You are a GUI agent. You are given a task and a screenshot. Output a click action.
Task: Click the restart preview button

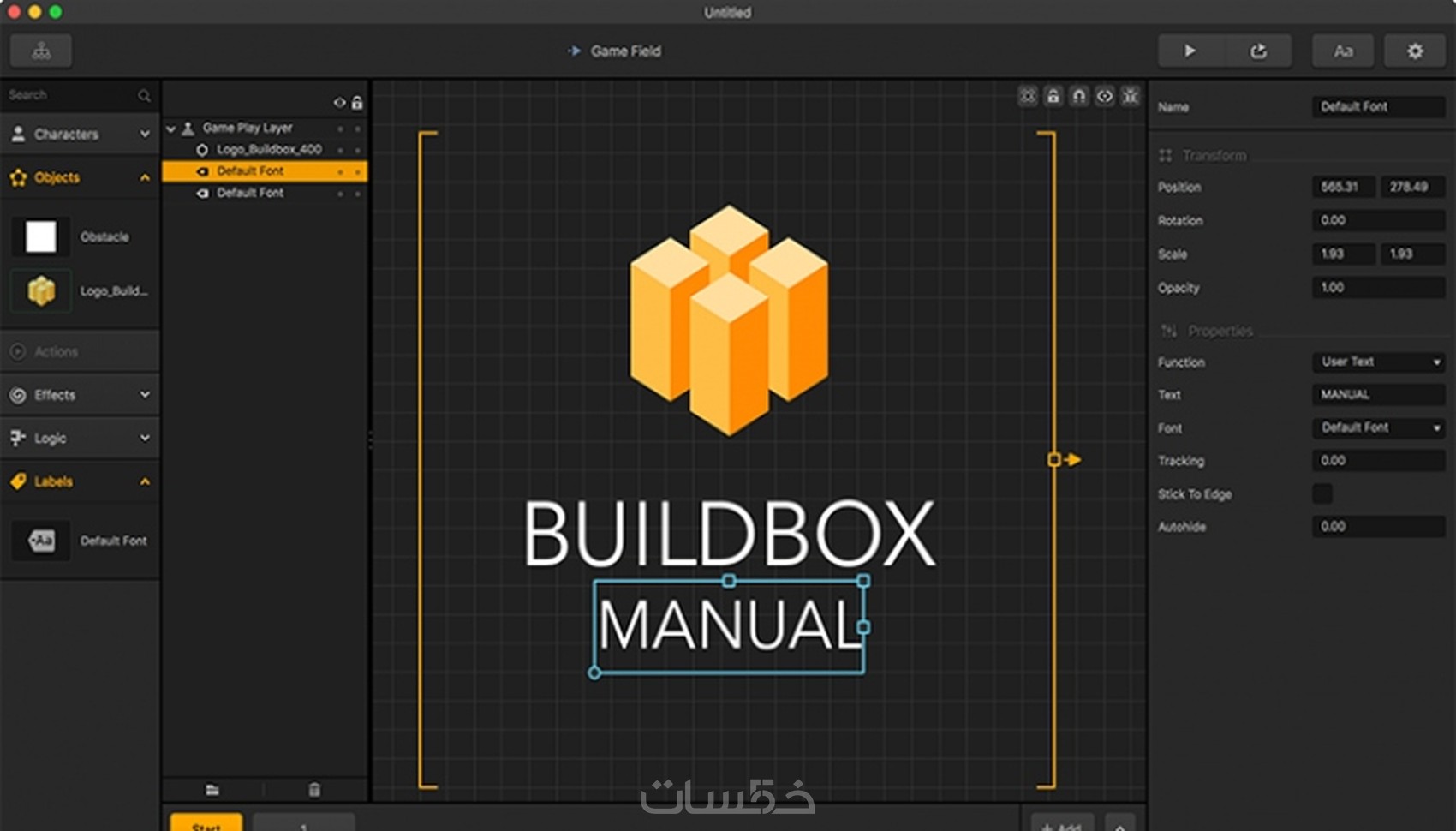tap(1258, 51)
